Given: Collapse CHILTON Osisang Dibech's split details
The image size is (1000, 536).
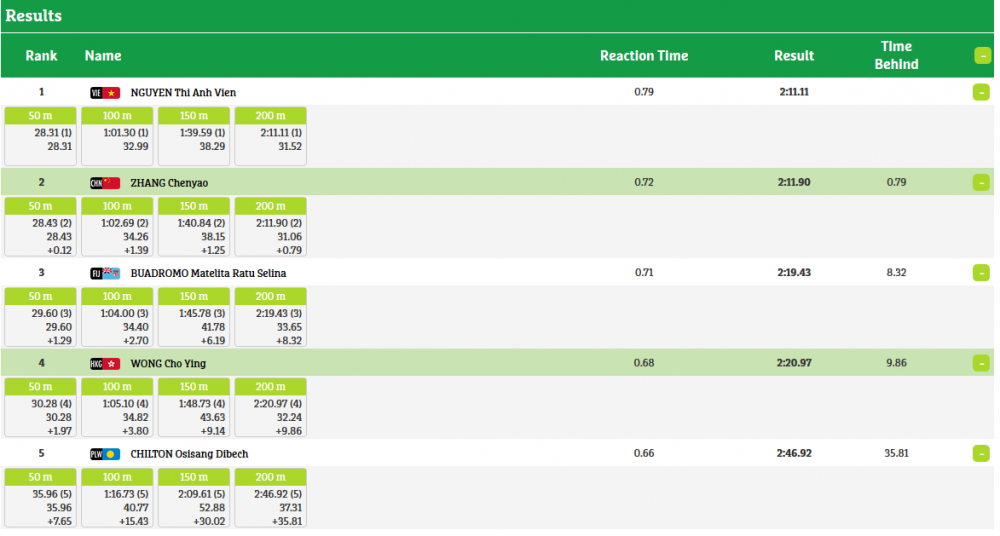Looking at the screenshot, I should coord(981,454).
